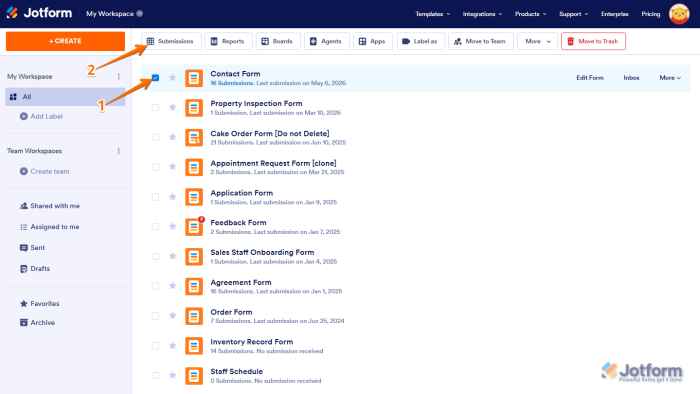Click the Contact Form orange form icon
The height and width of the screenshot is (394, 700).
pos(194,78)
